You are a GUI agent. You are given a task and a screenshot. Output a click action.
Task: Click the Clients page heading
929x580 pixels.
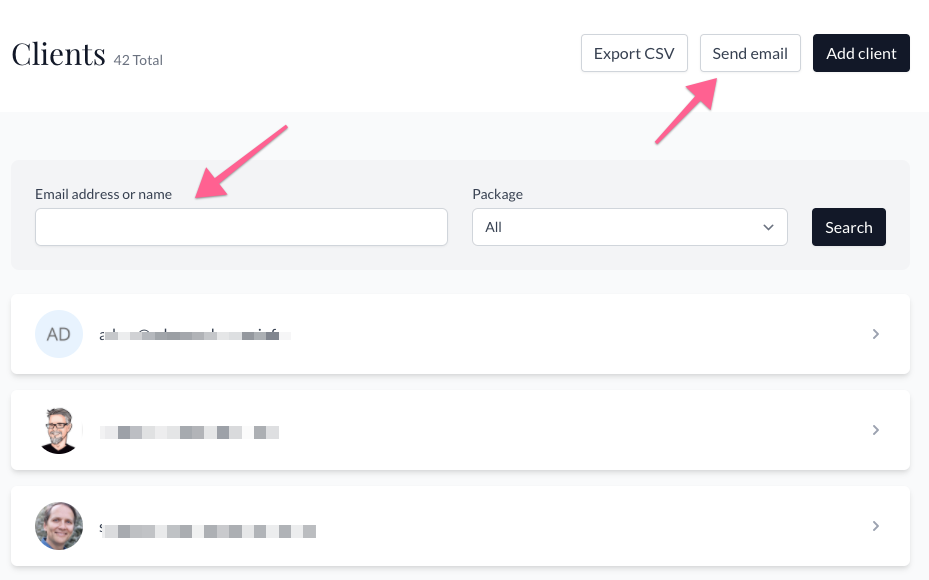click(58, 54)
